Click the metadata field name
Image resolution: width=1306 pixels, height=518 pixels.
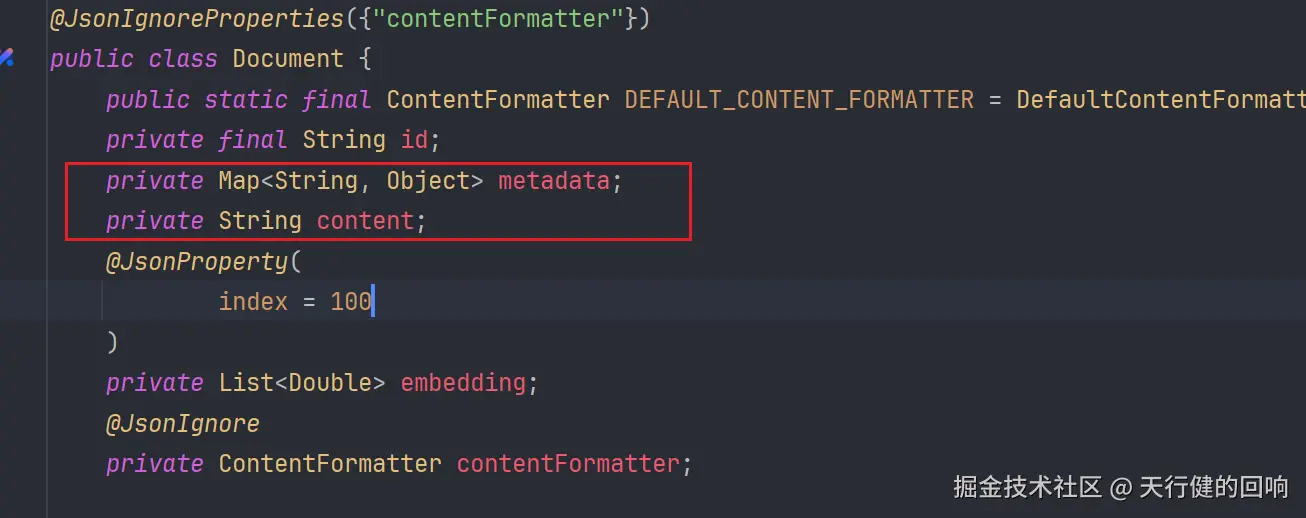point(555,181)
